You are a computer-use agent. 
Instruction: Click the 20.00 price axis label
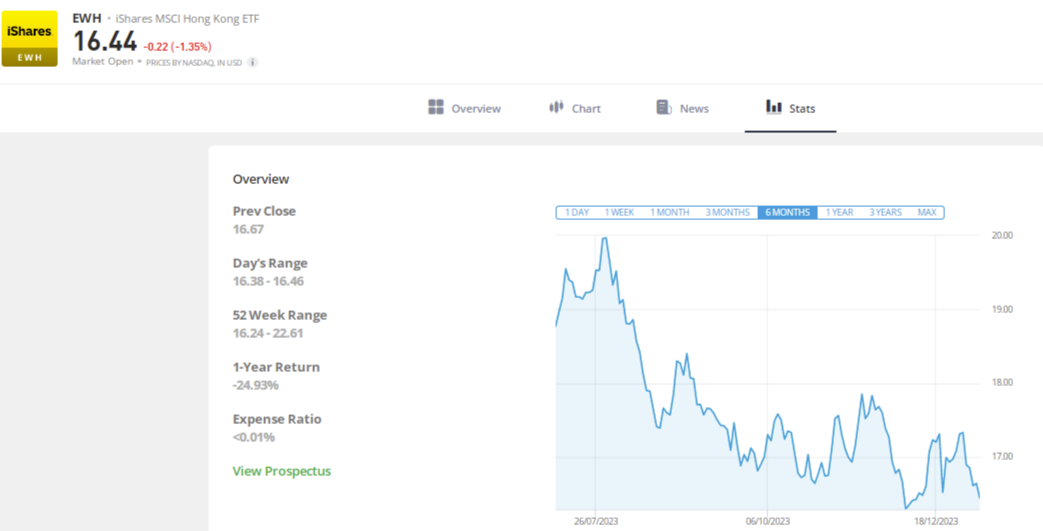coord(1002,235)
